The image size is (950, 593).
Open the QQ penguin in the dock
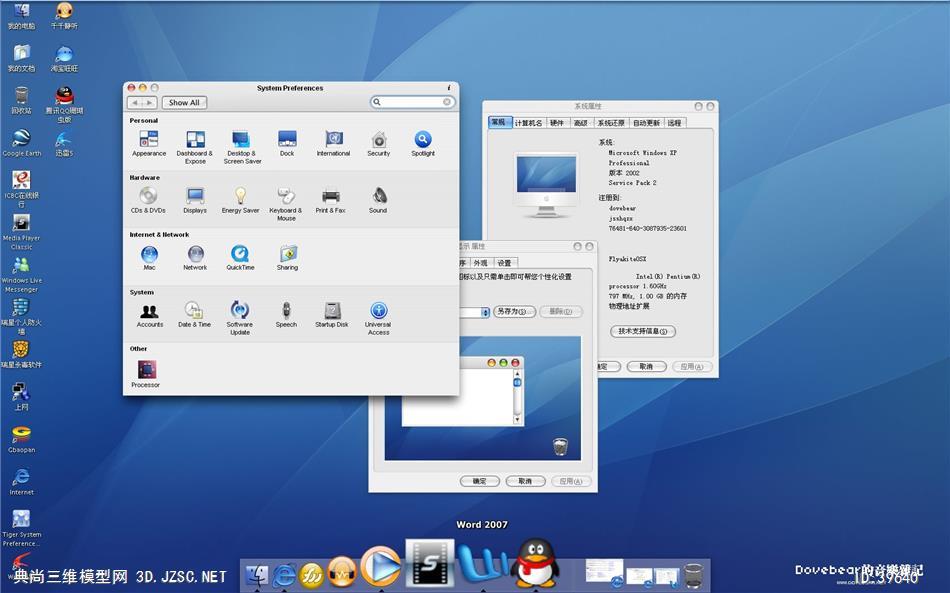click(x=535, y=563)
